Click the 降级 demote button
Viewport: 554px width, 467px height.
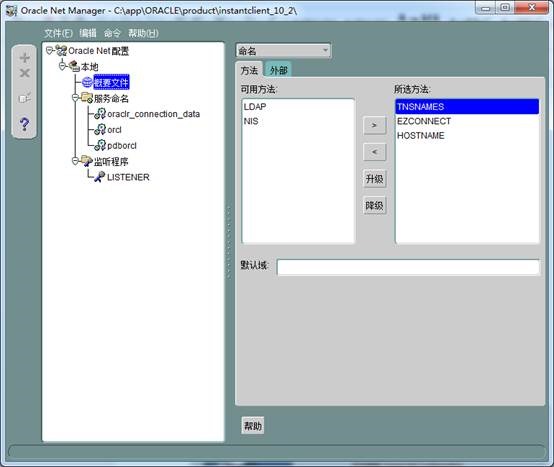click(x=375, y=206)
